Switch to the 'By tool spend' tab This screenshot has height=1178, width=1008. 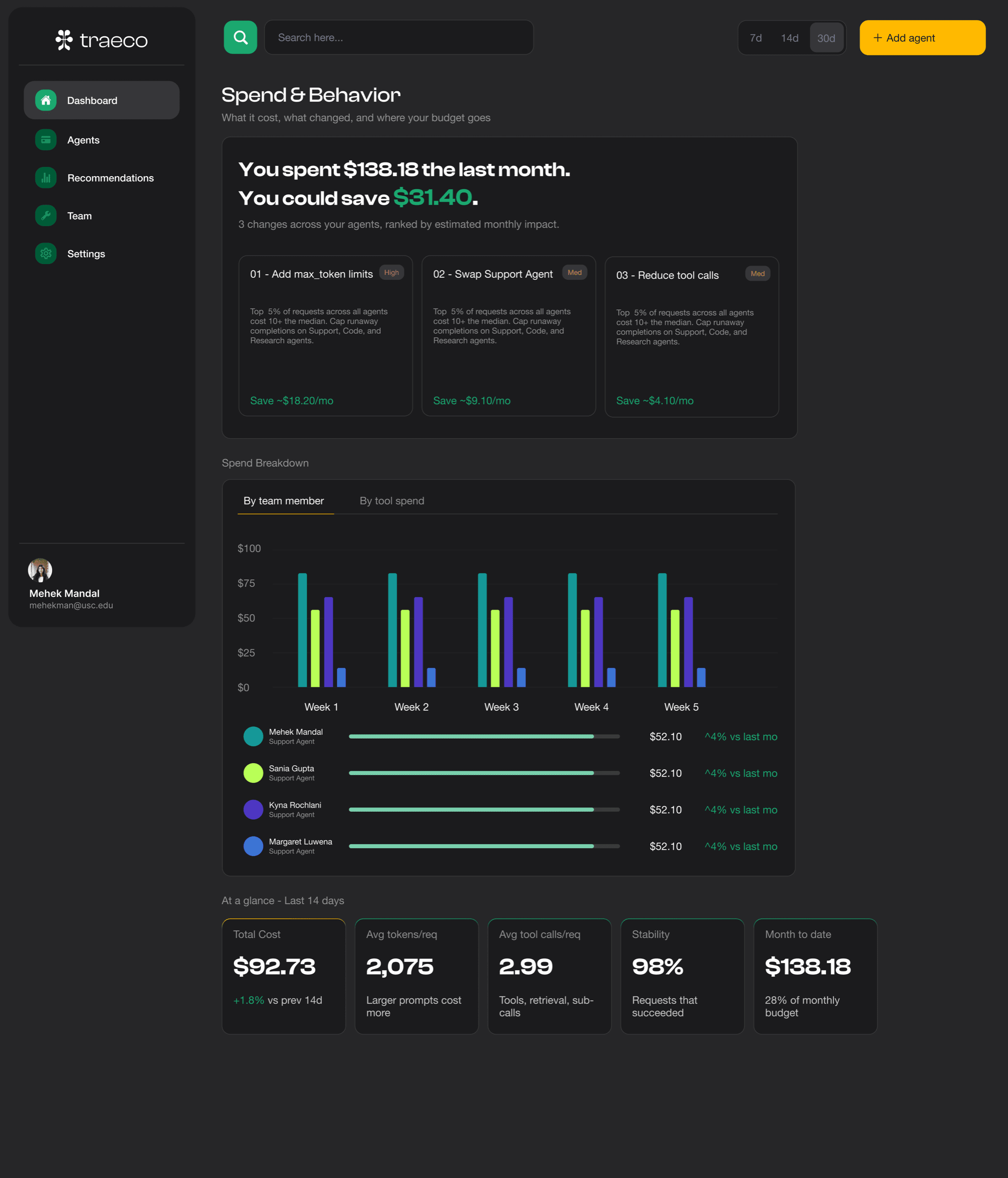392,501
